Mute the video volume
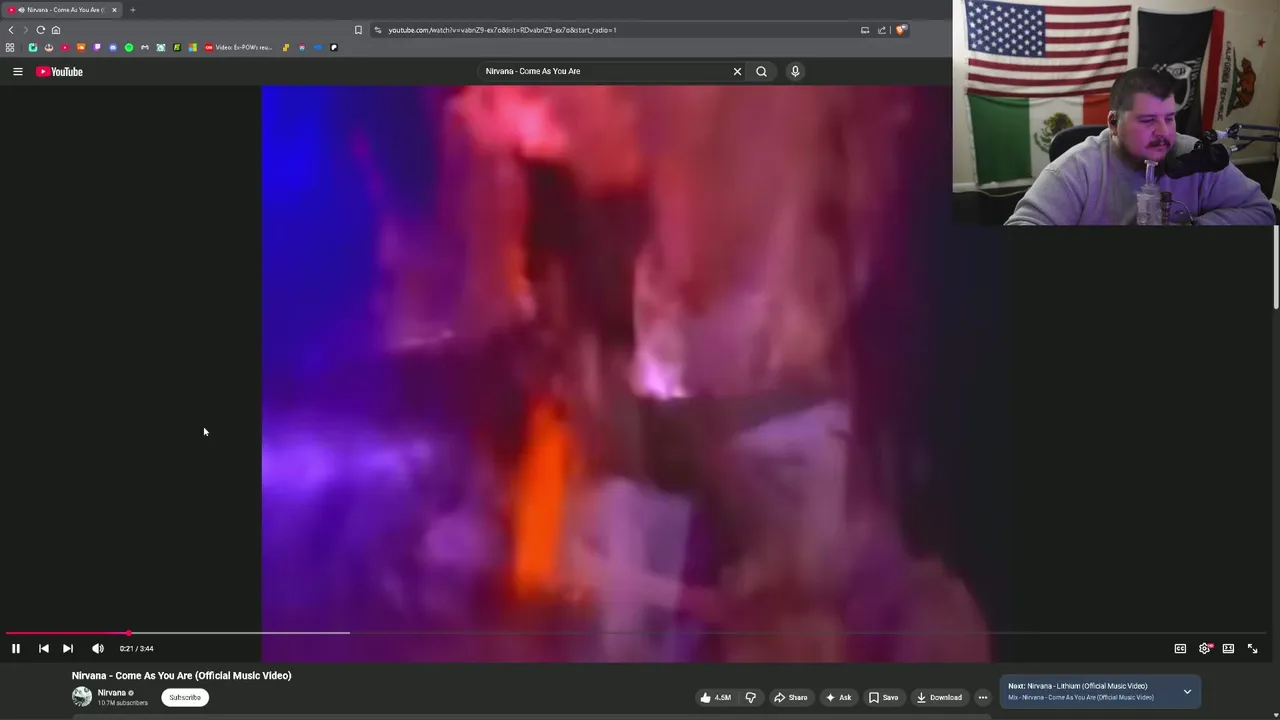Screen dimensions: 1280x720 click(x=98, y=648)
